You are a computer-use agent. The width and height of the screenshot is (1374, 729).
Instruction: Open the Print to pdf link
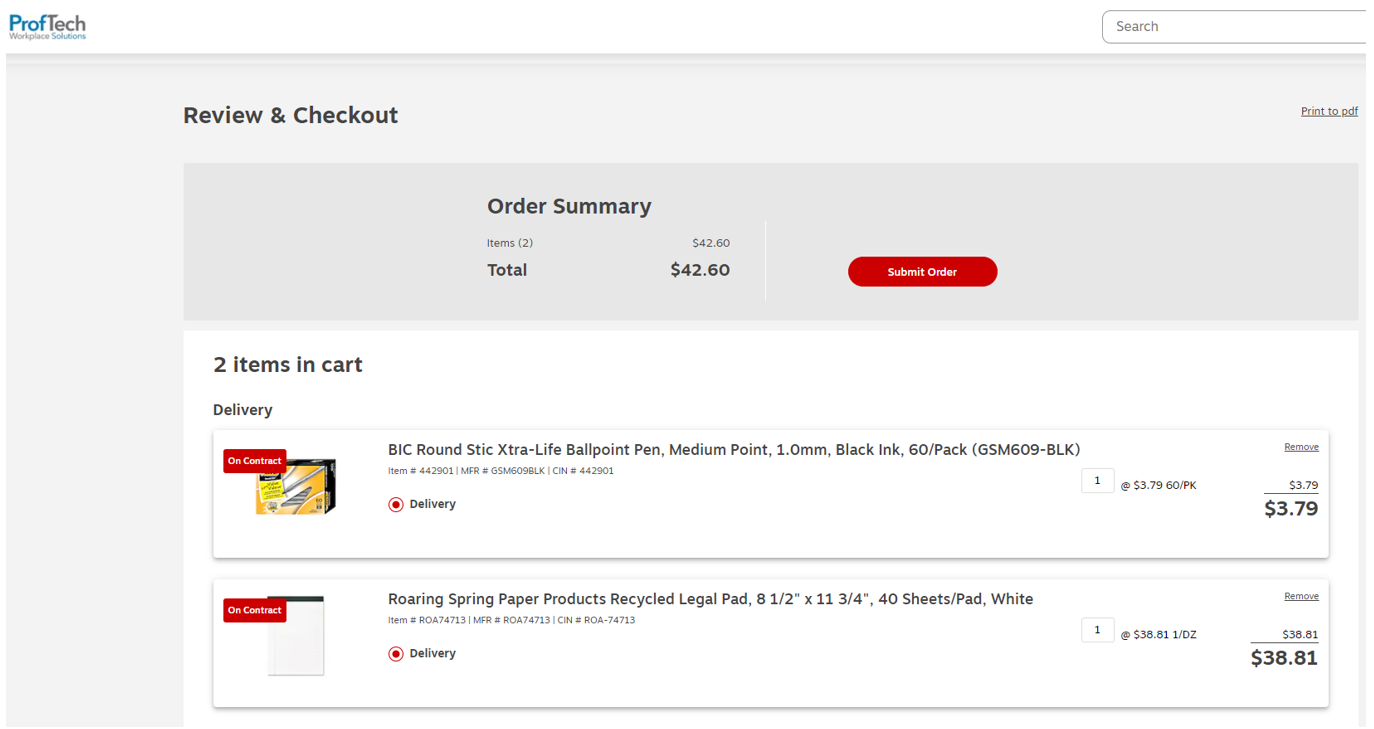click(1329, 111)
